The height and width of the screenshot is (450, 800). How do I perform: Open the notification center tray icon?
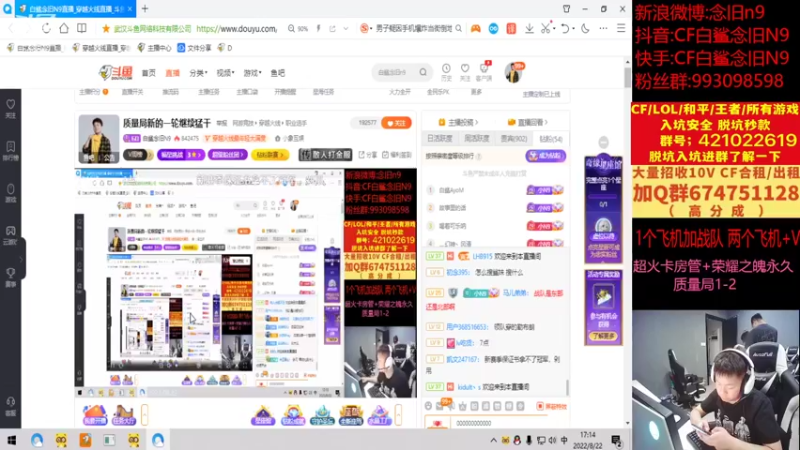tap(616, 440)
